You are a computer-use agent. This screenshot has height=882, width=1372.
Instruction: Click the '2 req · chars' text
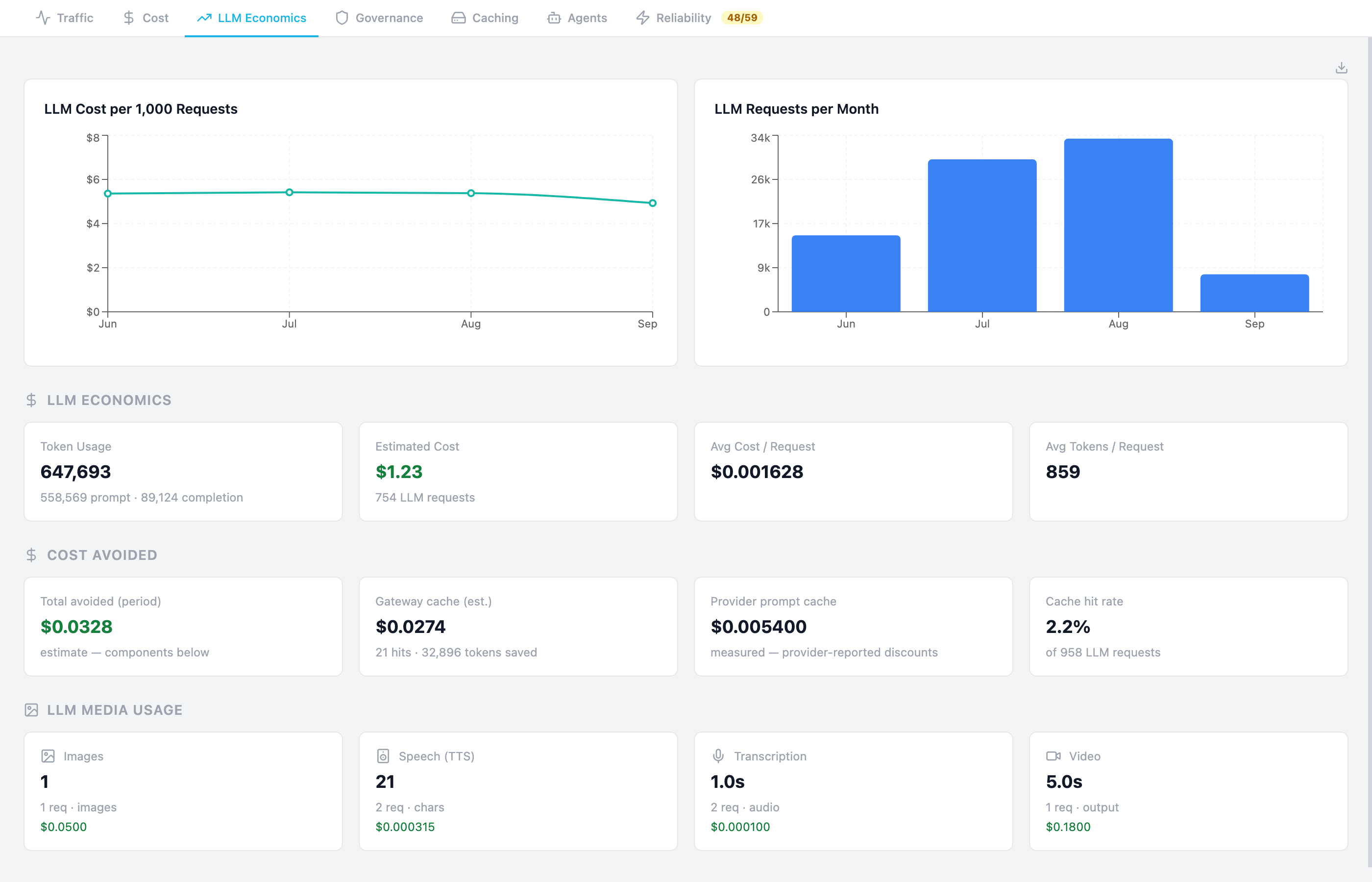click(410, 807)
